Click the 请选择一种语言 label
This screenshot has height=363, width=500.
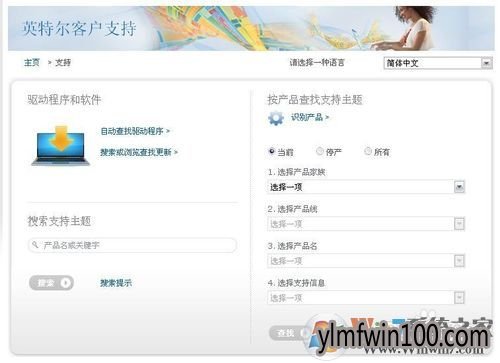(317, 62)
